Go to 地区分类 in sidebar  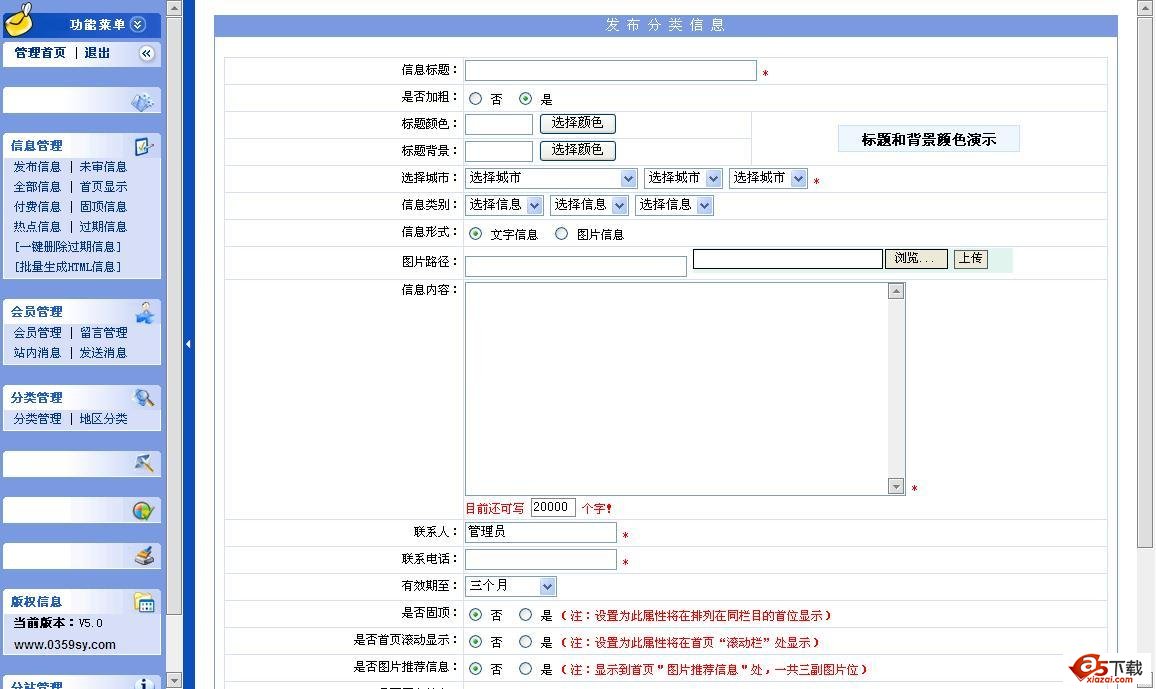pyautogui.click(x=104, y=419)
